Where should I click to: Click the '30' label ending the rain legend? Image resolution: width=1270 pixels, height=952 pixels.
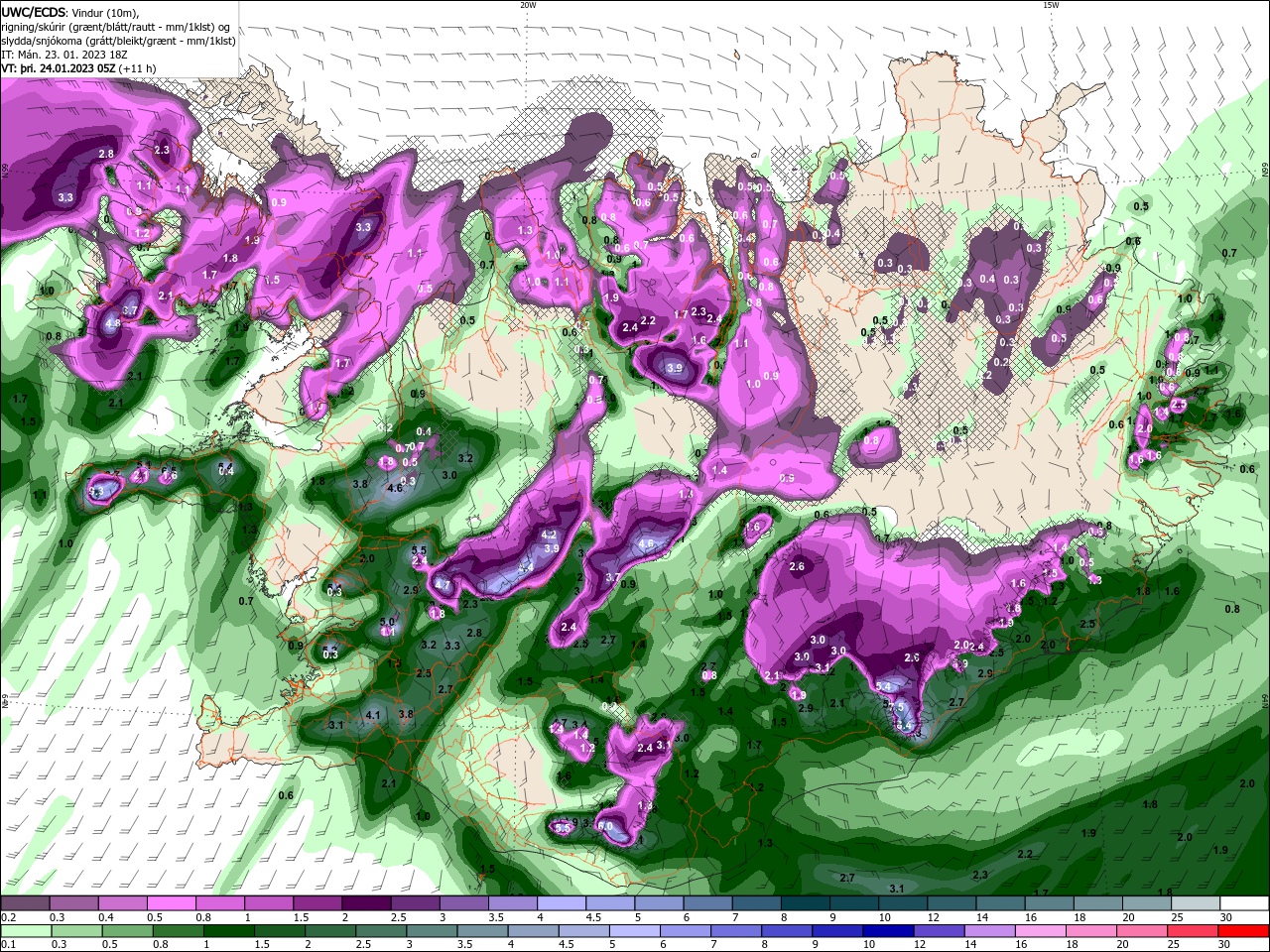[x=1226, y=944]
